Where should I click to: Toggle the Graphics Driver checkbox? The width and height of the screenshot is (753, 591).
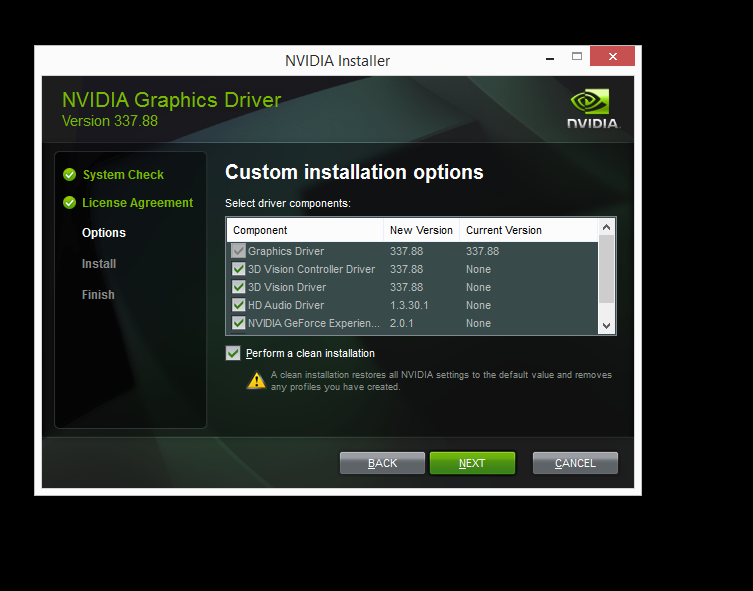238,251
